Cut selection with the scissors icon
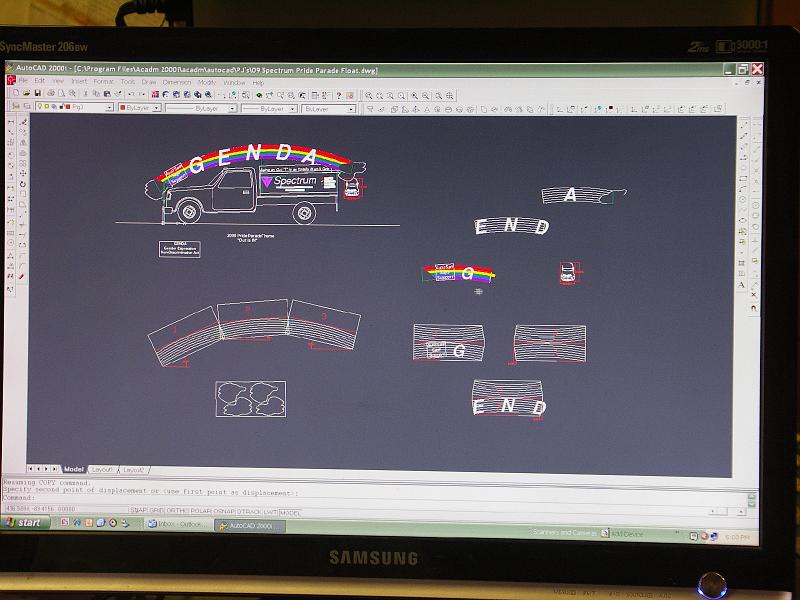The width and height of the screenshot is (800, 600). tap(85, 93)
